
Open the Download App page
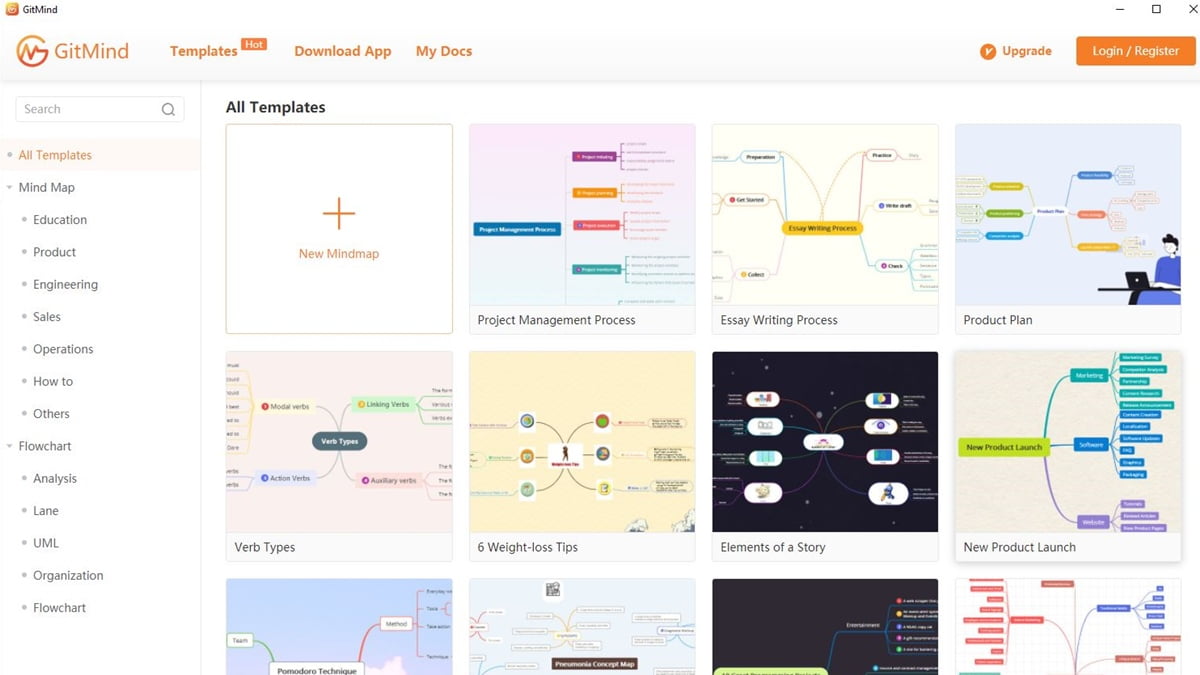pos(343,51)
